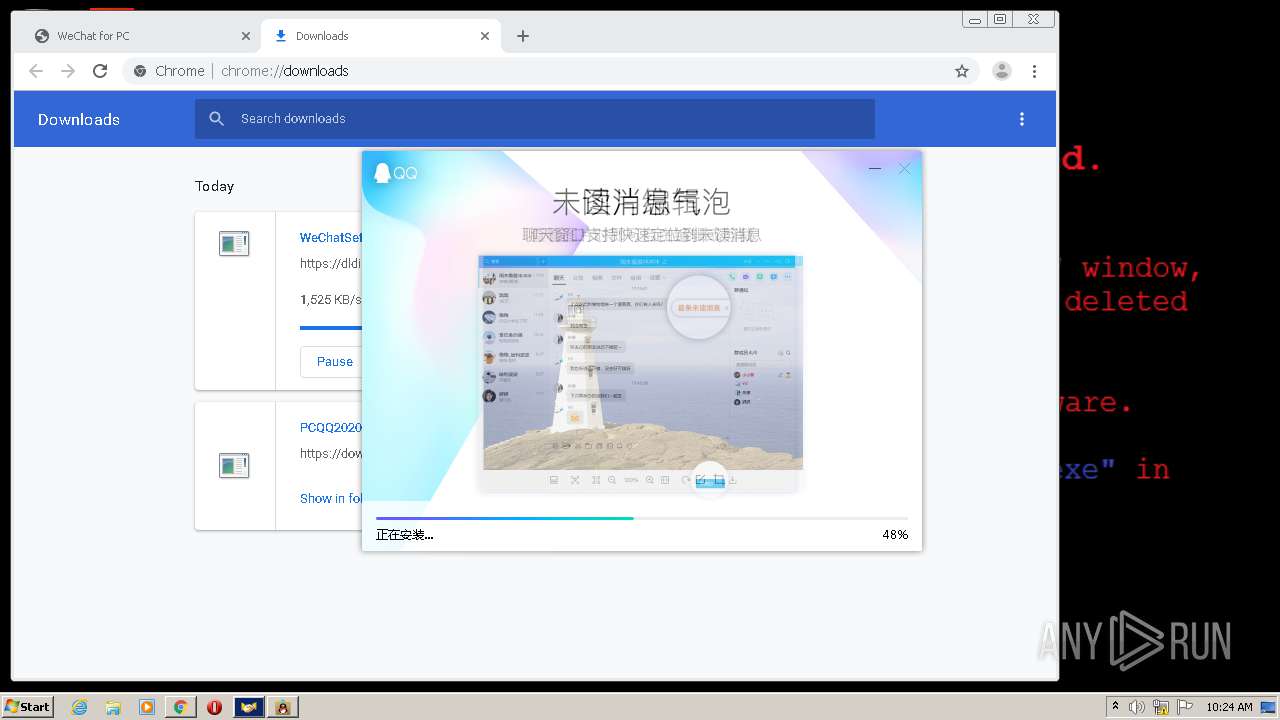Minimize the Chrome browser window

tap(975, 19)
